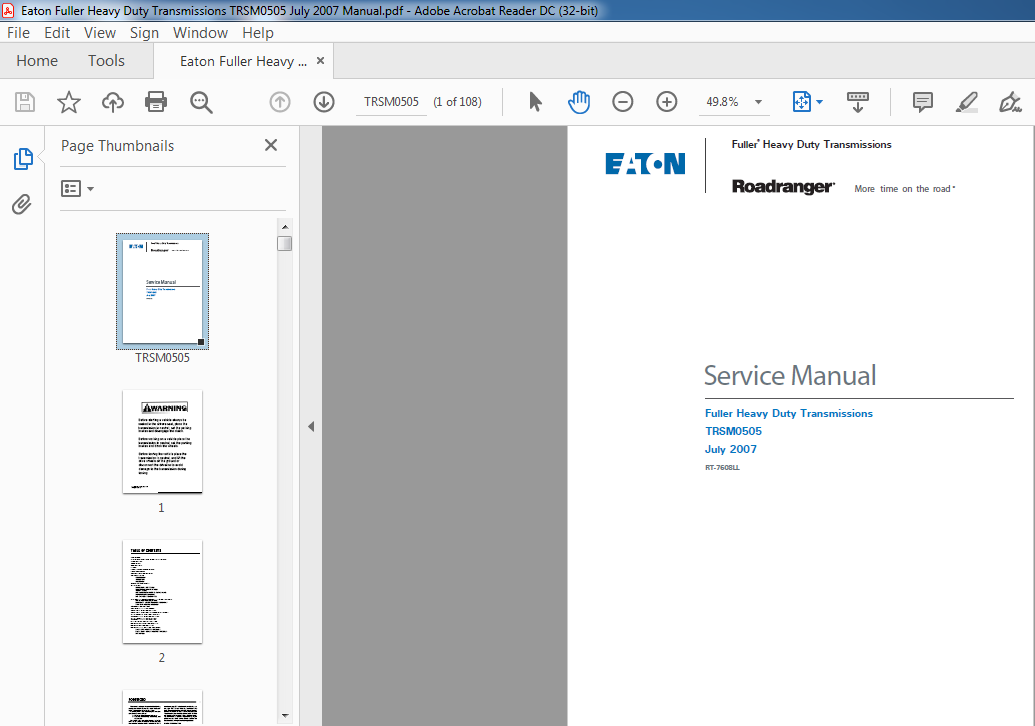1035x726 pixels.
Task: Click the page number field TRSM0505
Action: 391,102
